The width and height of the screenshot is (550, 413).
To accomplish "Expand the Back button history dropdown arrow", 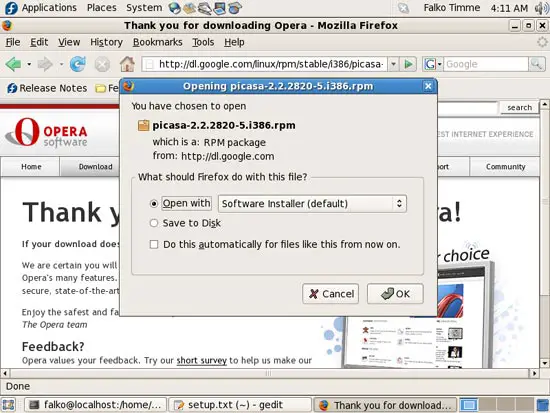I will point(29,64).
